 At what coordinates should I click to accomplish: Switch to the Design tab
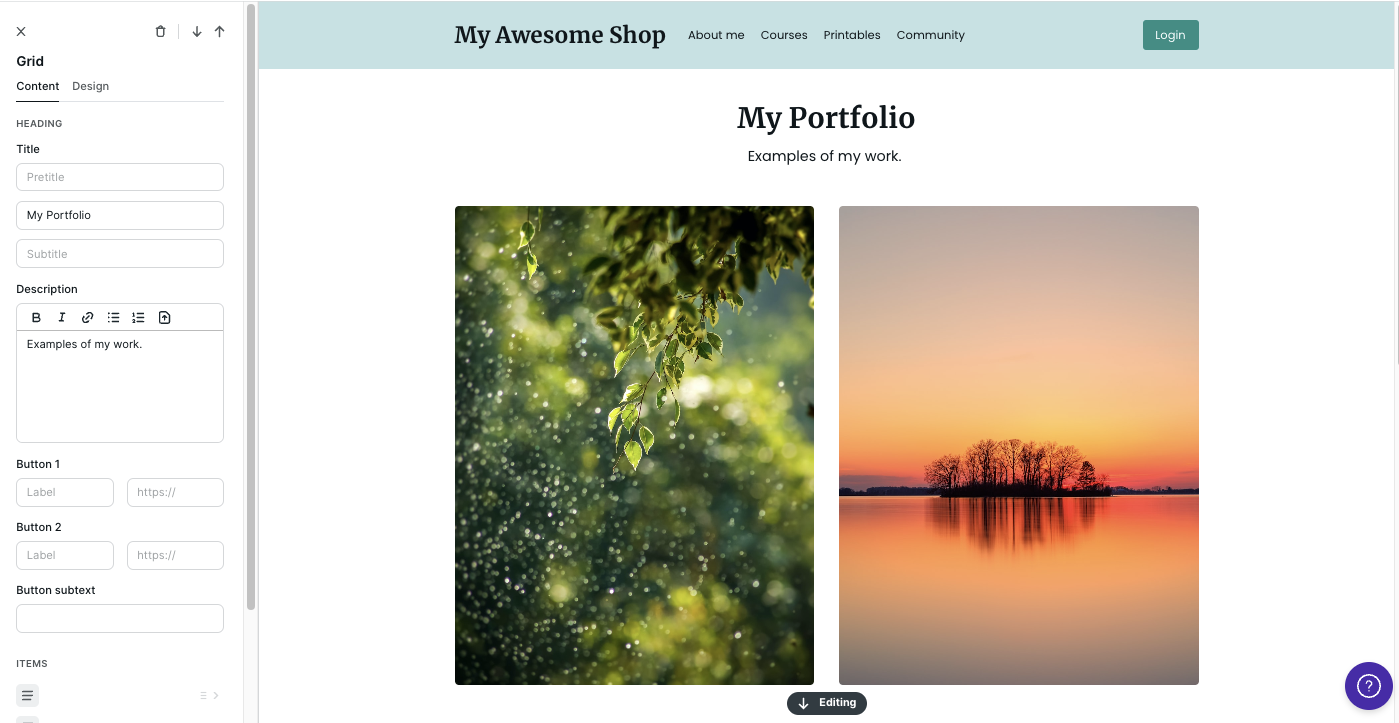[90, 86]
